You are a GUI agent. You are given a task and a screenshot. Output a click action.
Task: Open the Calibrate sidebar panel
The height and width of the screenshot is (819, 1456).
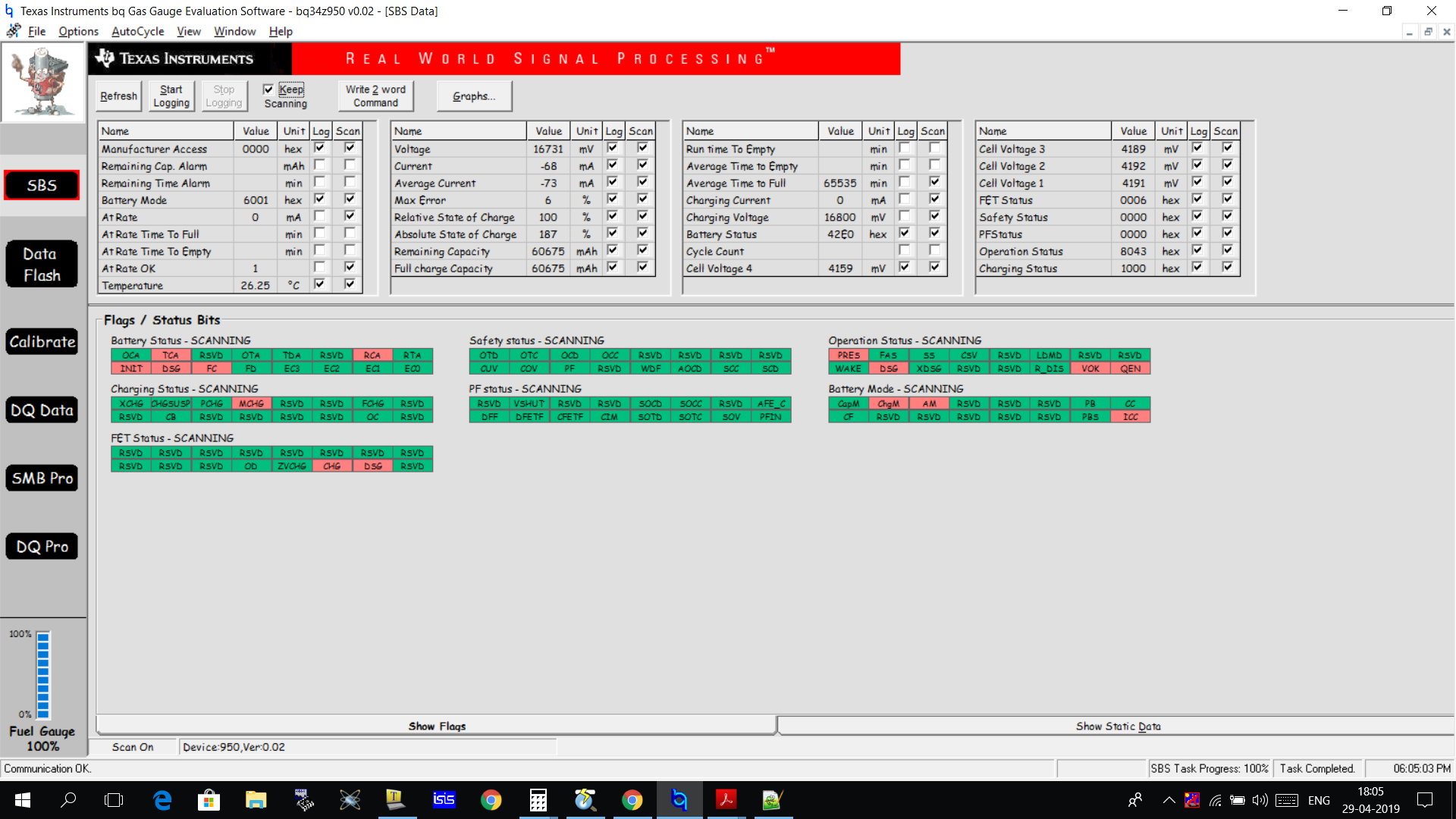pos(42,342)
